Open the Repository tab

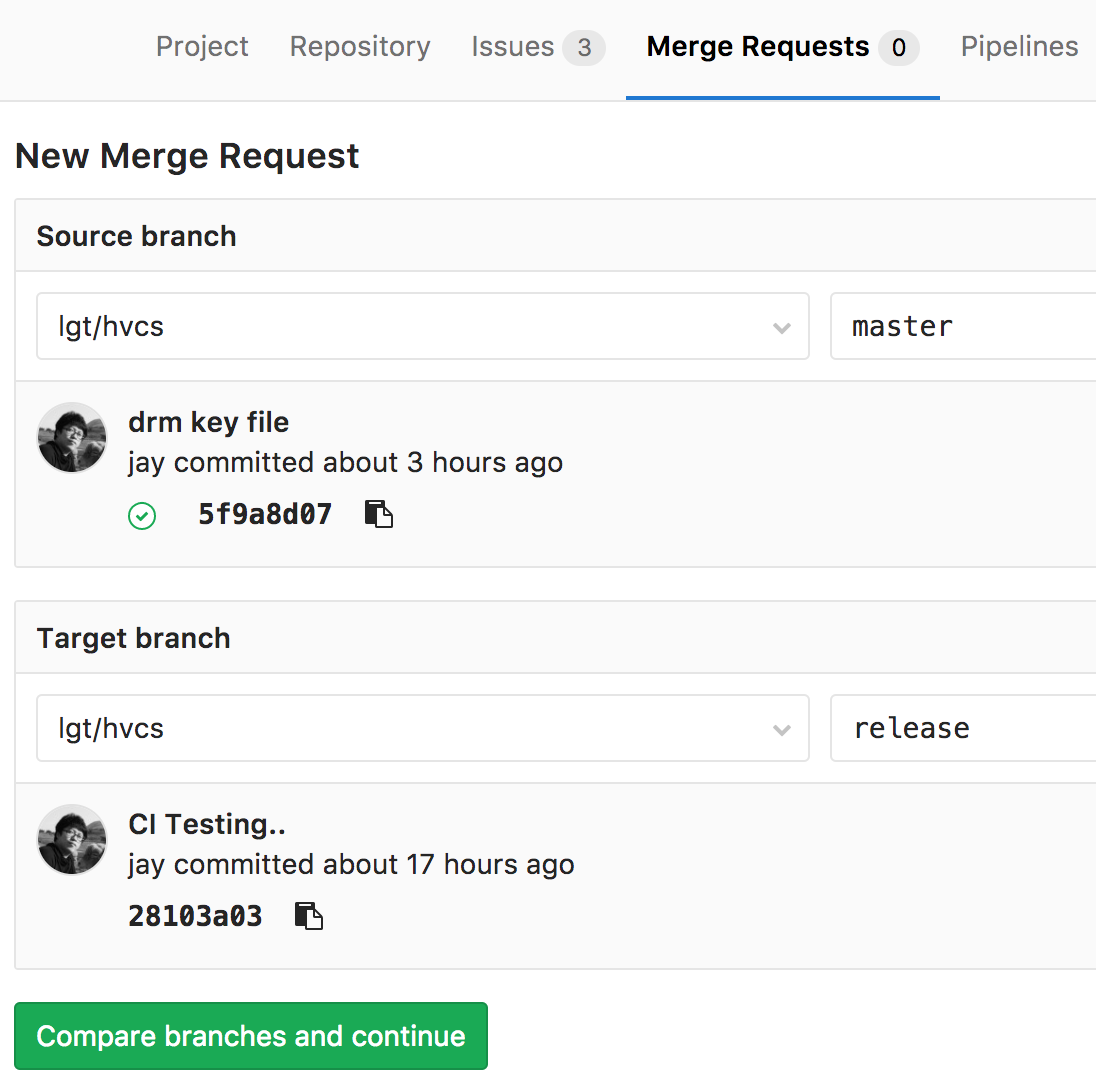coord(360,47)
